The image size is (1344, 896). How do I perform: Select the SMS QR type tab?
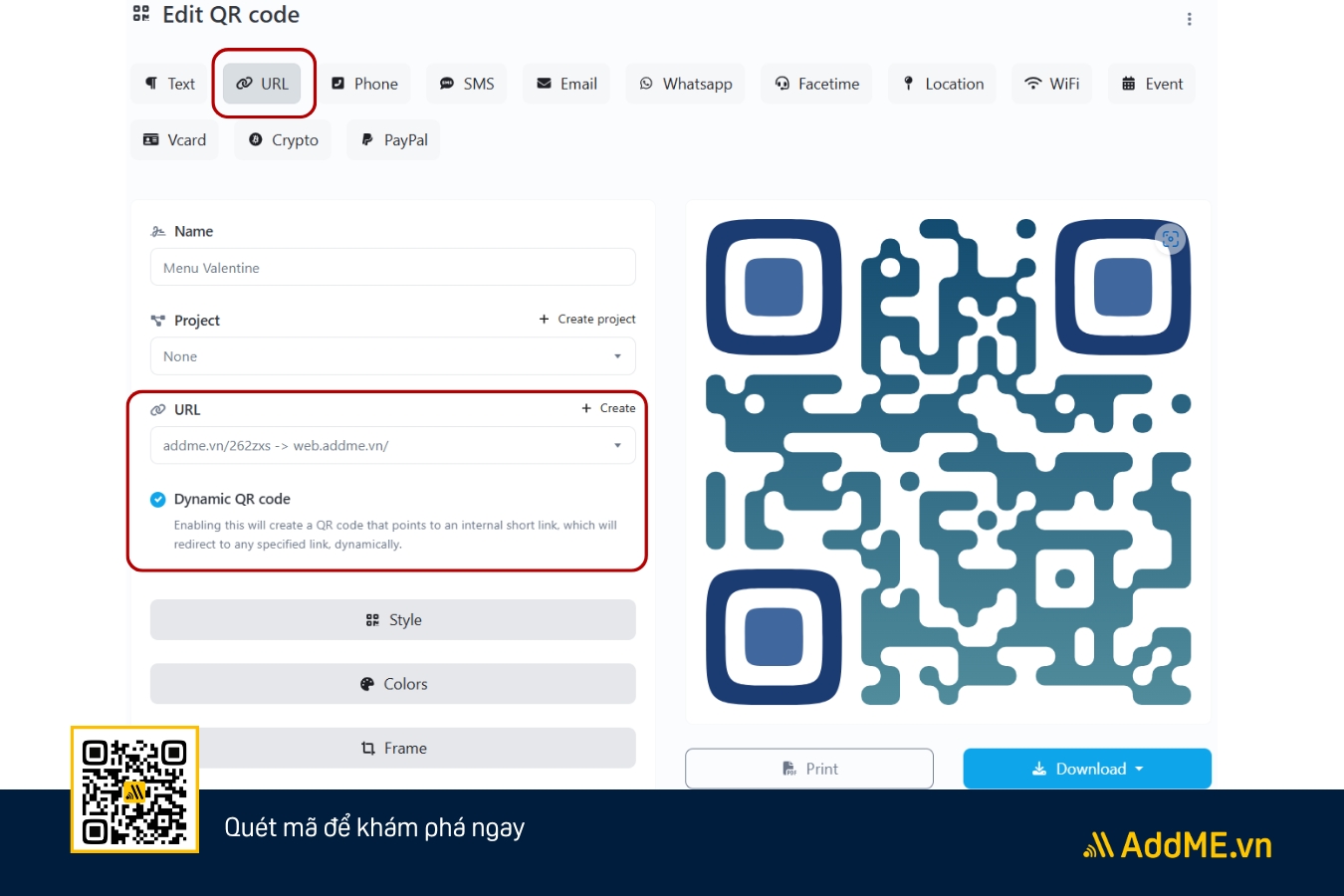[467, 84]
